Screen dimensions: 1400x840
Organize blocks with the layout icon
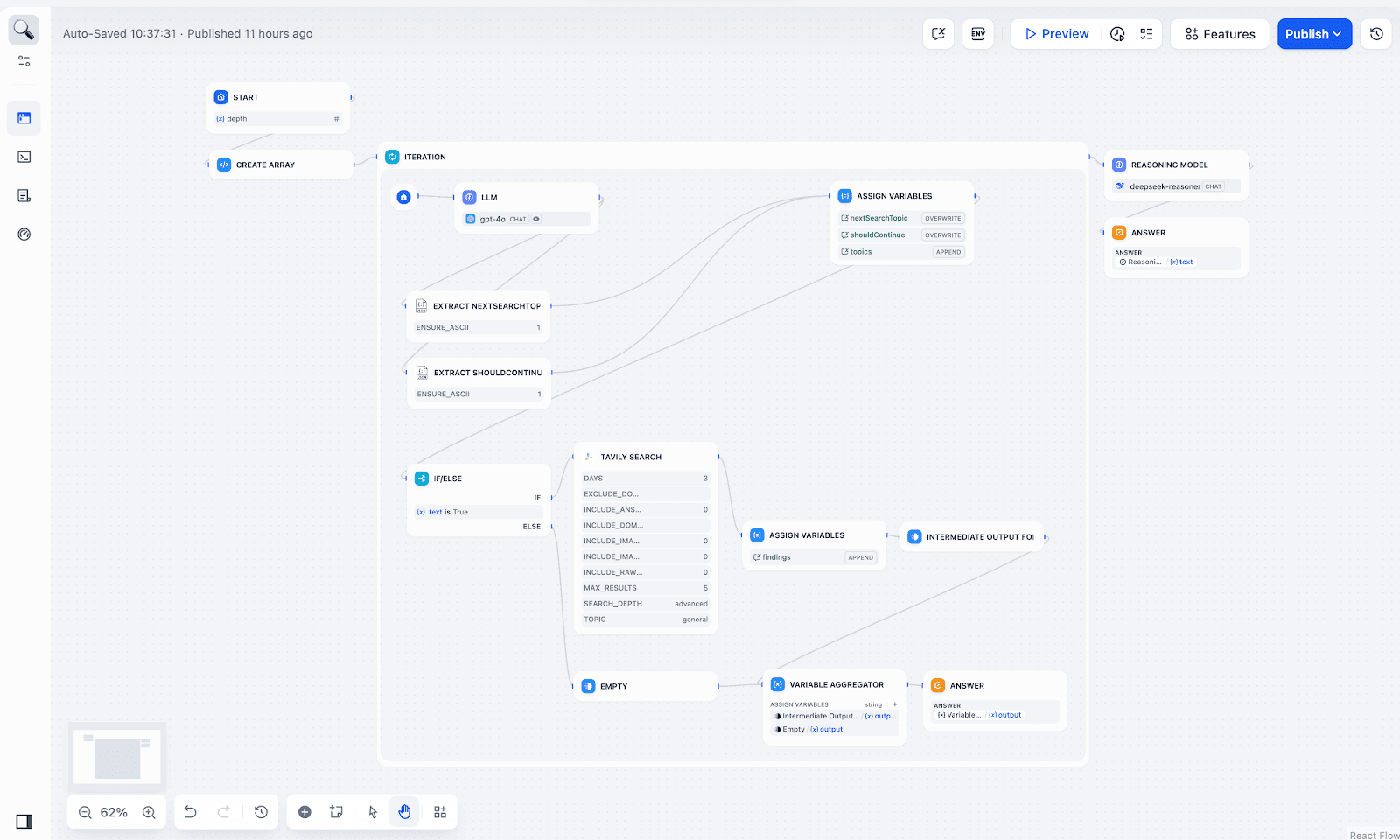coord(440,812)
